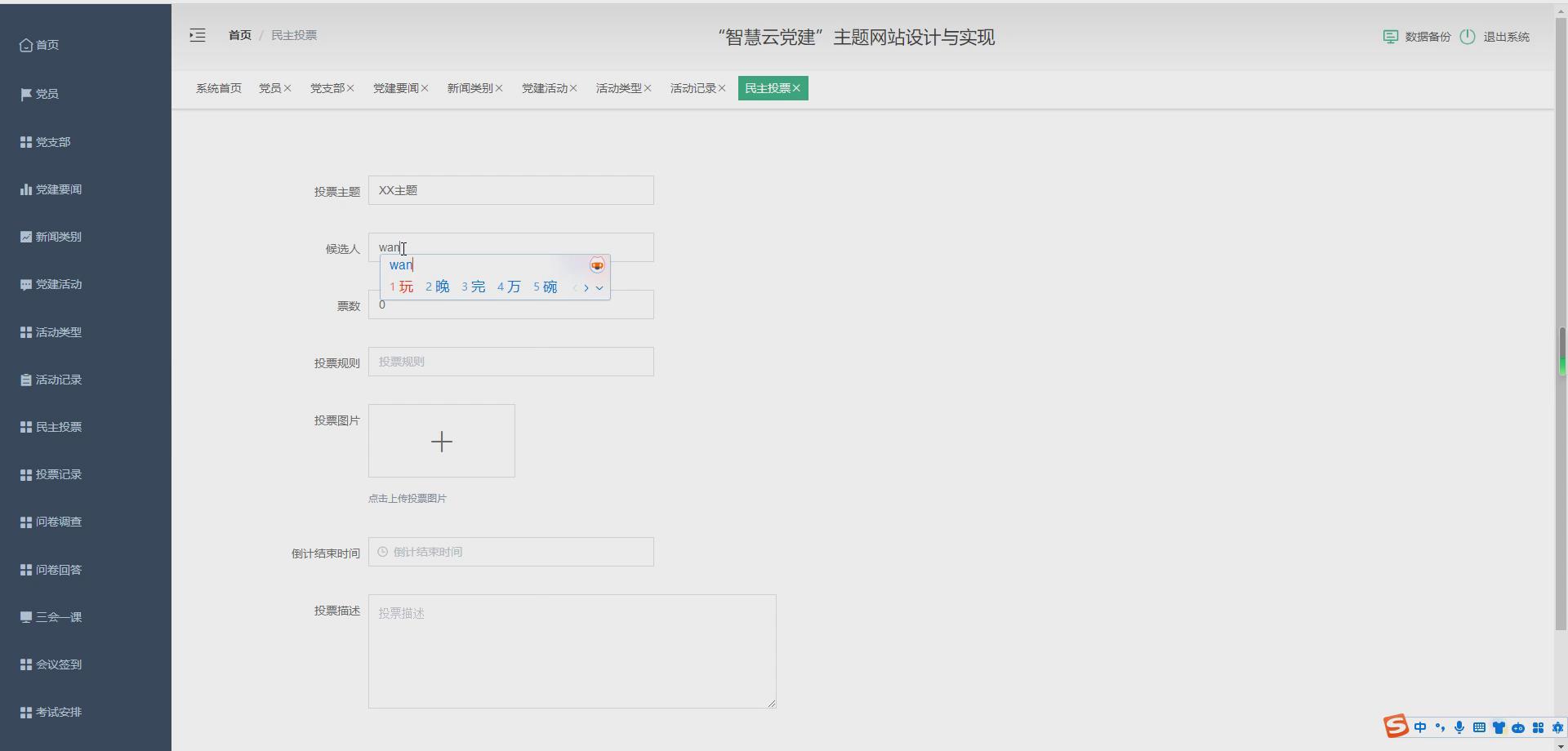This screenshot has width=1568, height=751.
Task: Close the 党建要闻 tab
Action: 425,88
